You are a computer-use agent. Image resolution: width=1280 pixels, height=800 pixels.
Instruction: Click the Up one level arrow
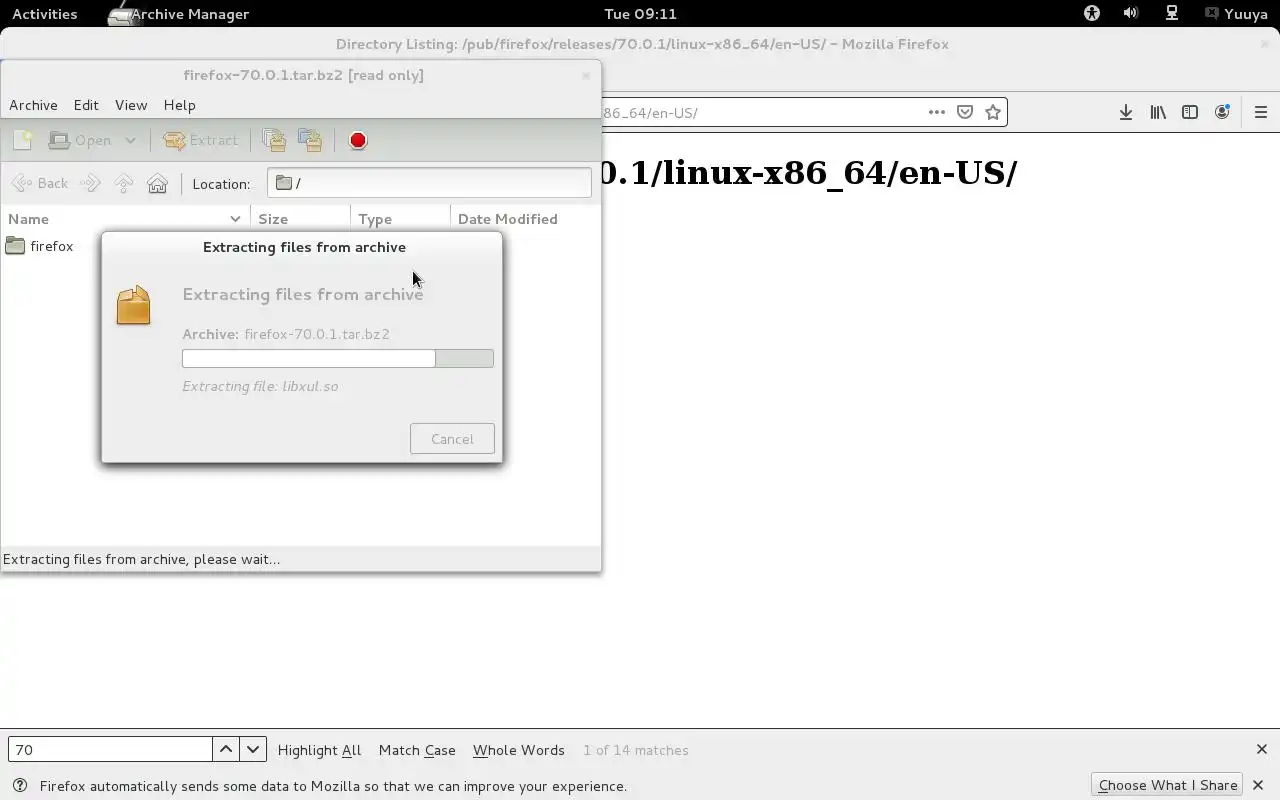pyautogui.click(x=124, y=183)
